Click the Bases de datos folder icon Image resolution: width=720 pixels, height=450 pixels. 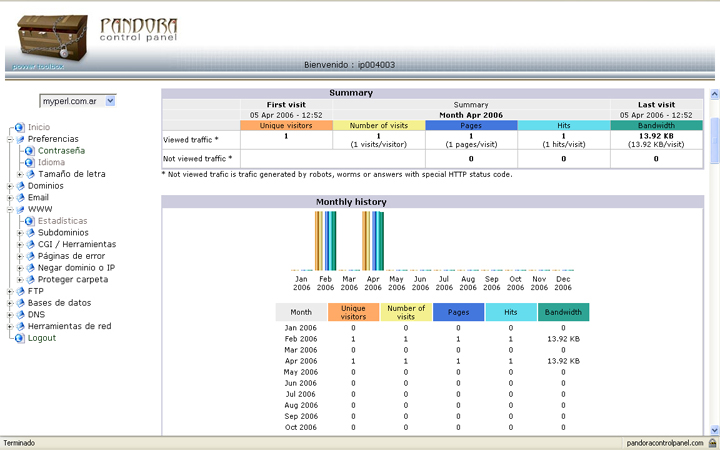click(x=19, y=303)
